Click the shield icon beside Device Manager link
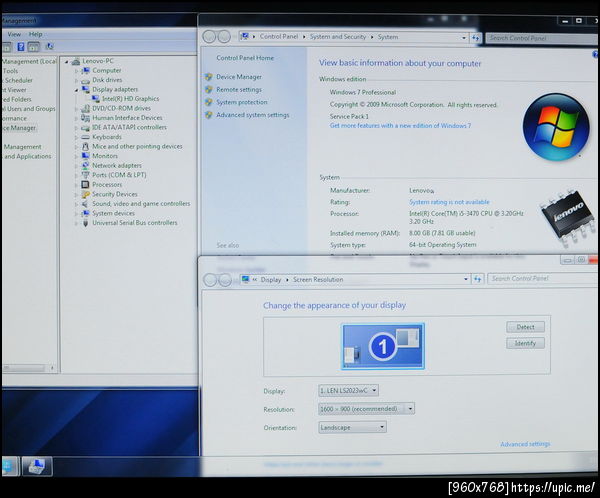Screen dimensions: 600x498 (209, 77)
